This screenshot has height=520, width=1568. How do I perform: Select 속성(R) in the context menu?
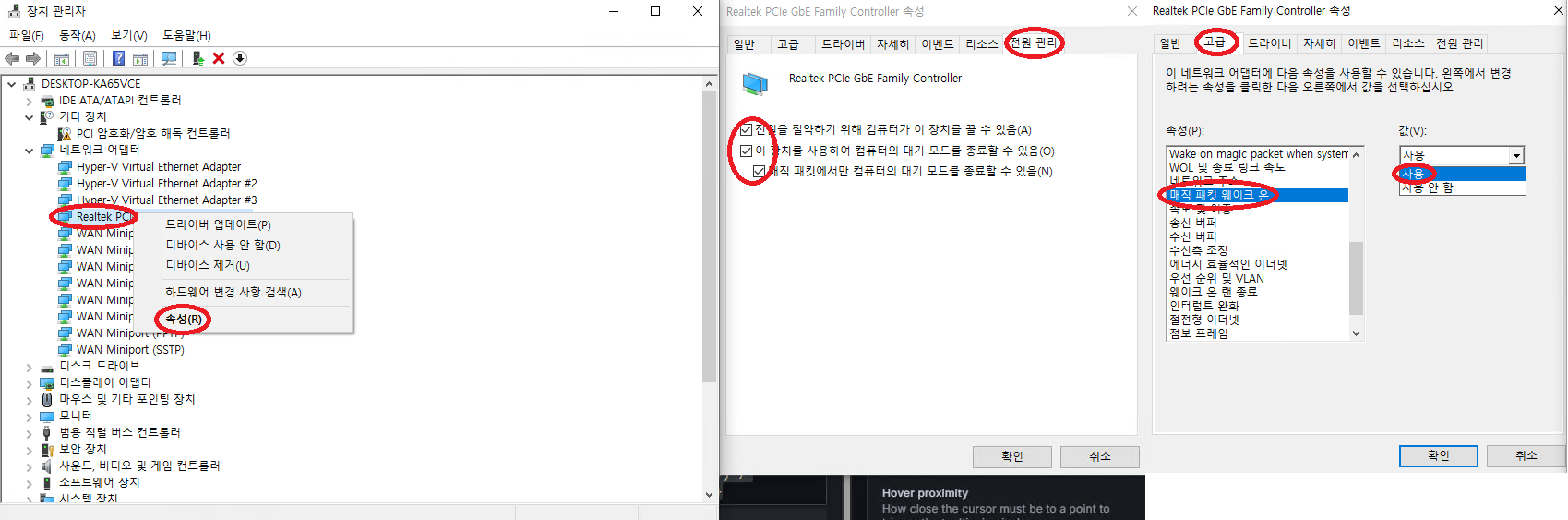point(184,320)
